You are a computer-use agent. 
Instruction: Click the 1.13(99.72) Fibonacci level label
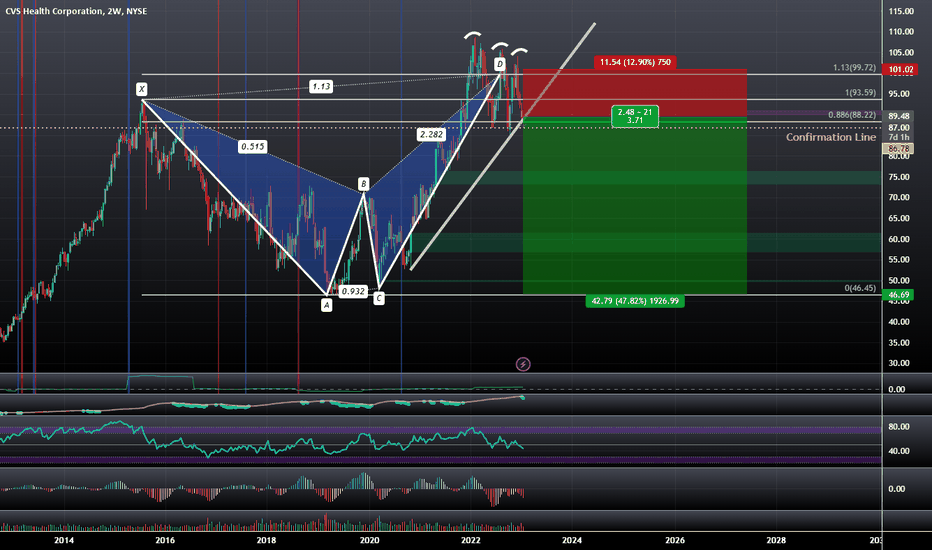click(x=854, y=68)
